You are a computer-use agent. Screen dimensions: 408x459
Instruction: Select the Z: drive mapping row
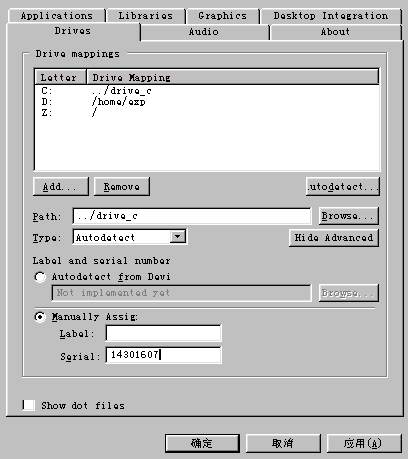[x=207, y=113]
